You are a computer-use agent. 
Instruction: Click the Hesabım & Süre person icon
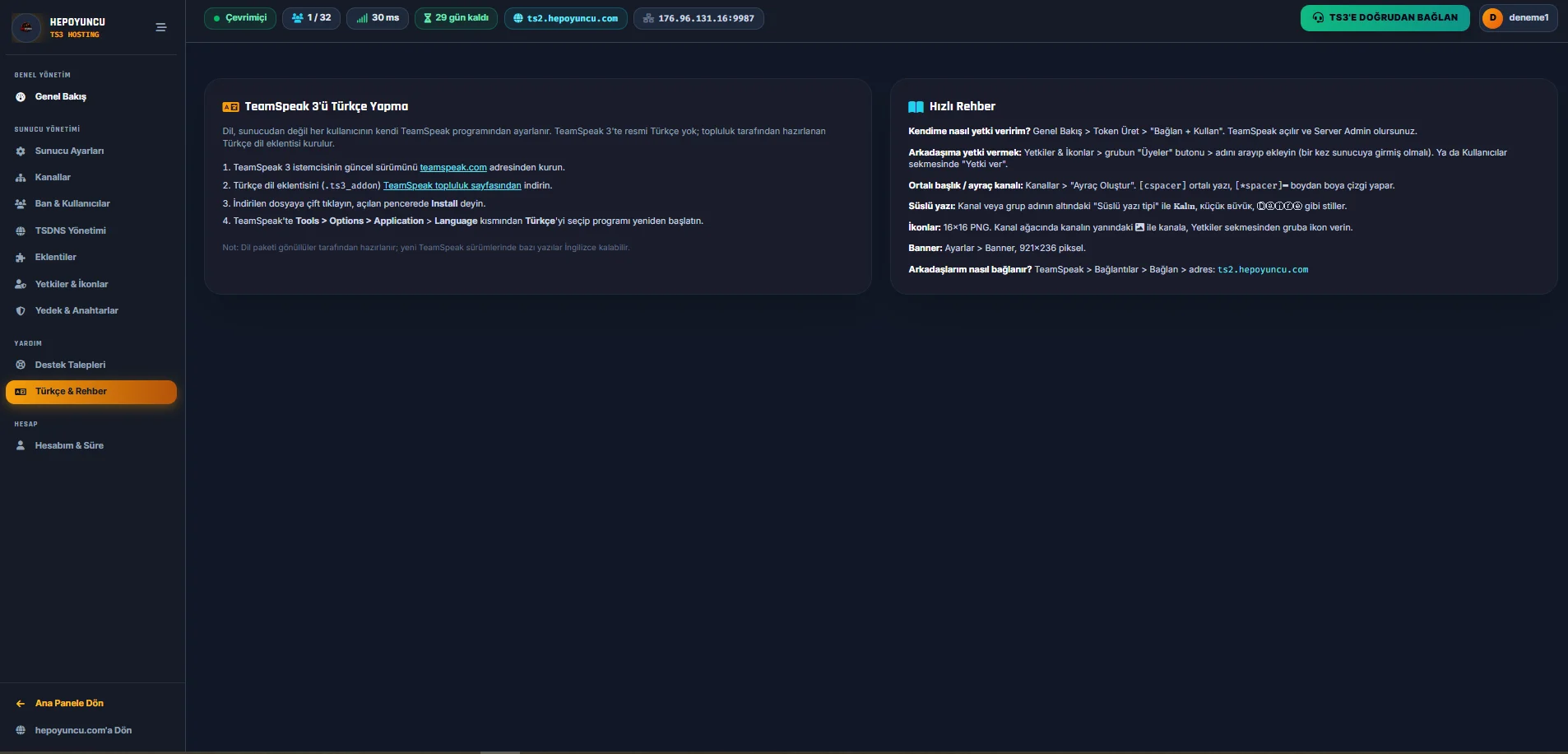click(x=21, y=446)
